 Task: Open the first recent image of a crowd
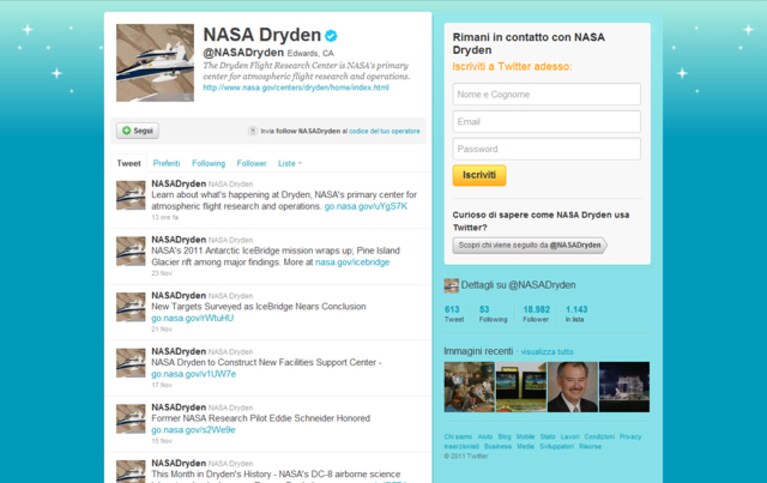[469, 387]
